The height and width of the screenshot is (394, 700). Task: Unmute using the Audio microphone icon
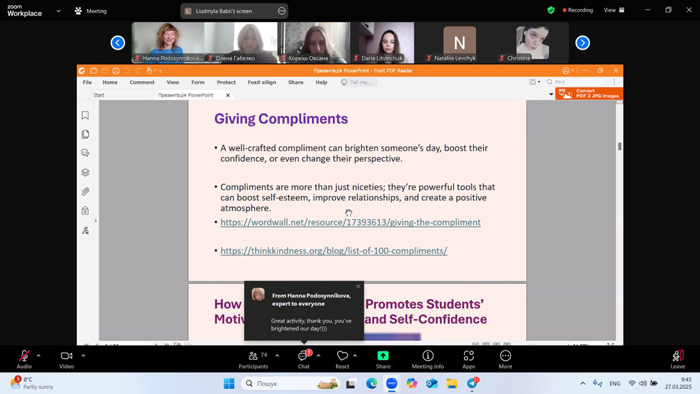point(24,356)
